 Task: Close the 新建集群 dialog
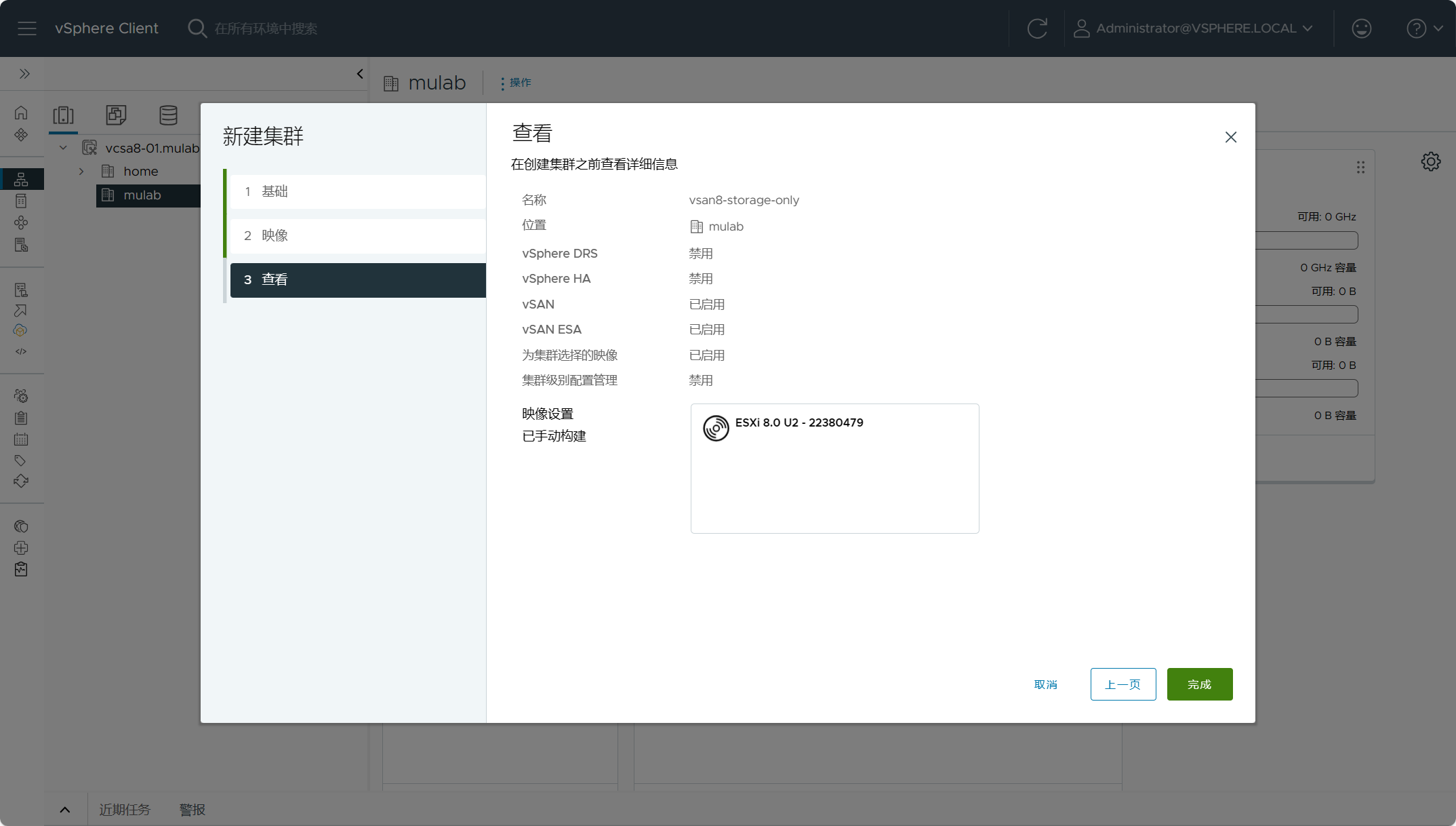click(1231, 137)
